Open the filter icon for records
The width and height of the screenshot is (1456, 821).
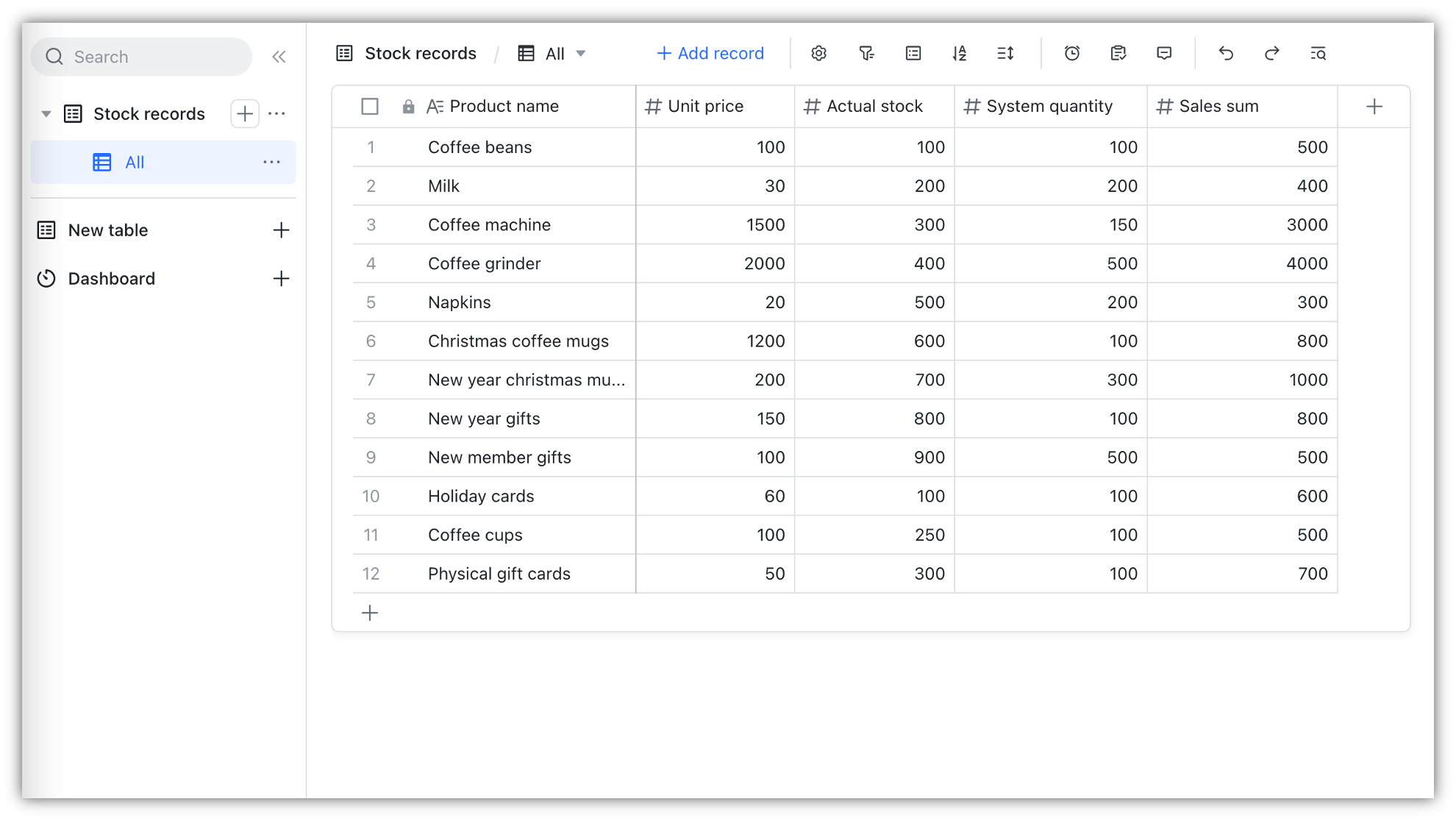tap(866, 54)
